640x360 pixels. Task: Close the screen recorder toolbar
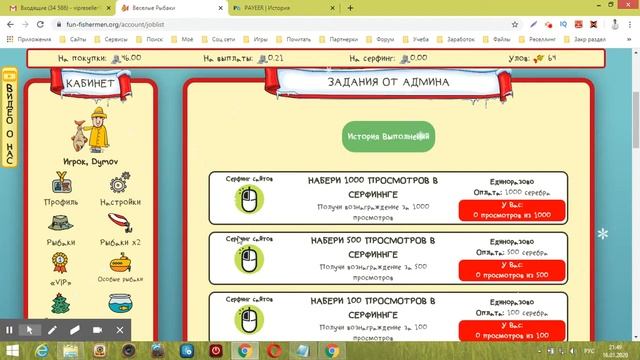pyautogui.click(x=120, y=330)
